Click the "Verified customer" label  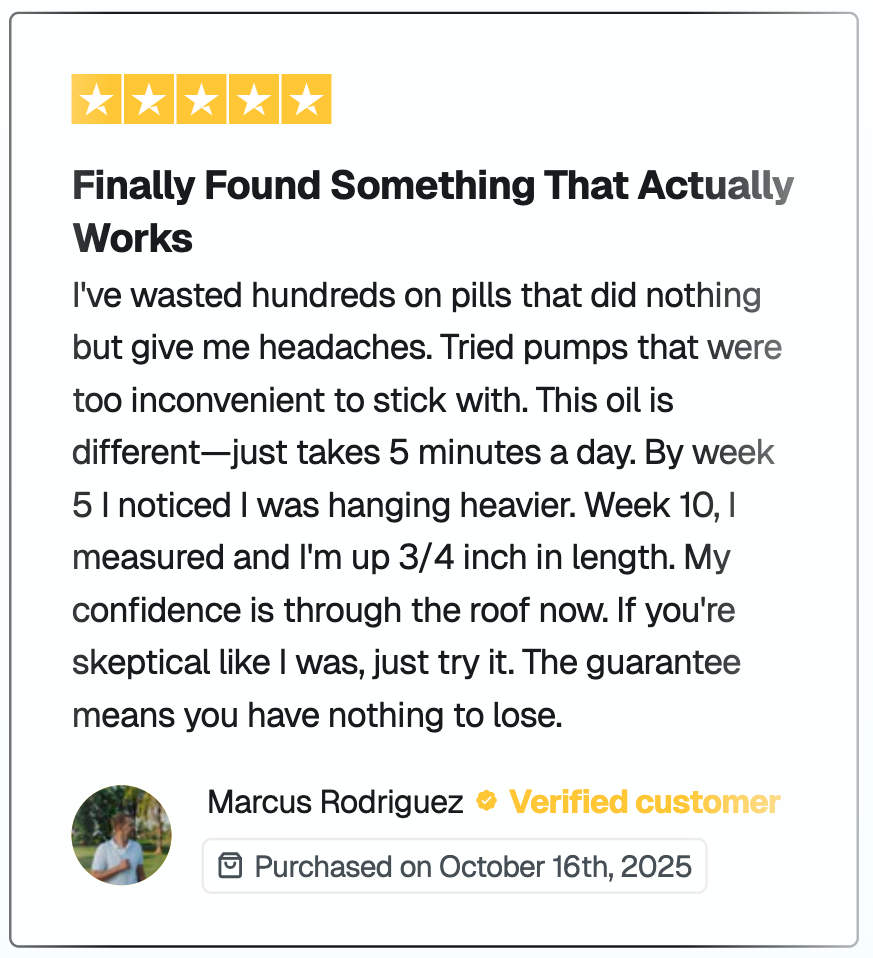[x=645, y=802]
